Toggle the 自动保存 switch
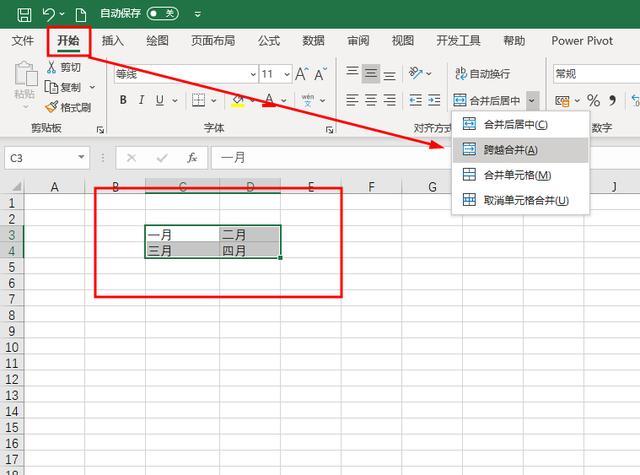640x475 pixels. pyautogui.click(x=162, y=14)
